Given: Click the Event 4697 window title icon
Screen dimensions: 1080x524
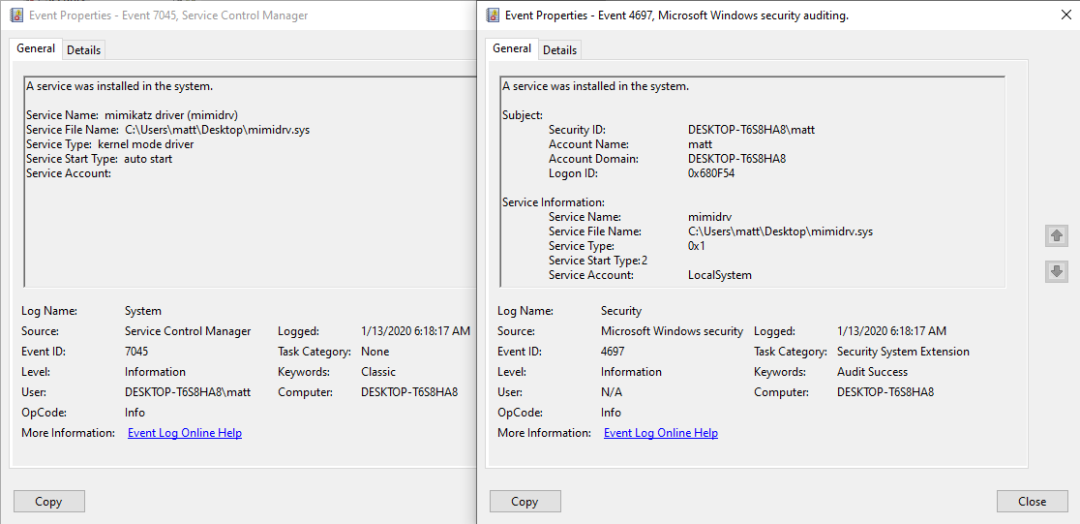Looking at the screenshot, I should click(492, 15).
